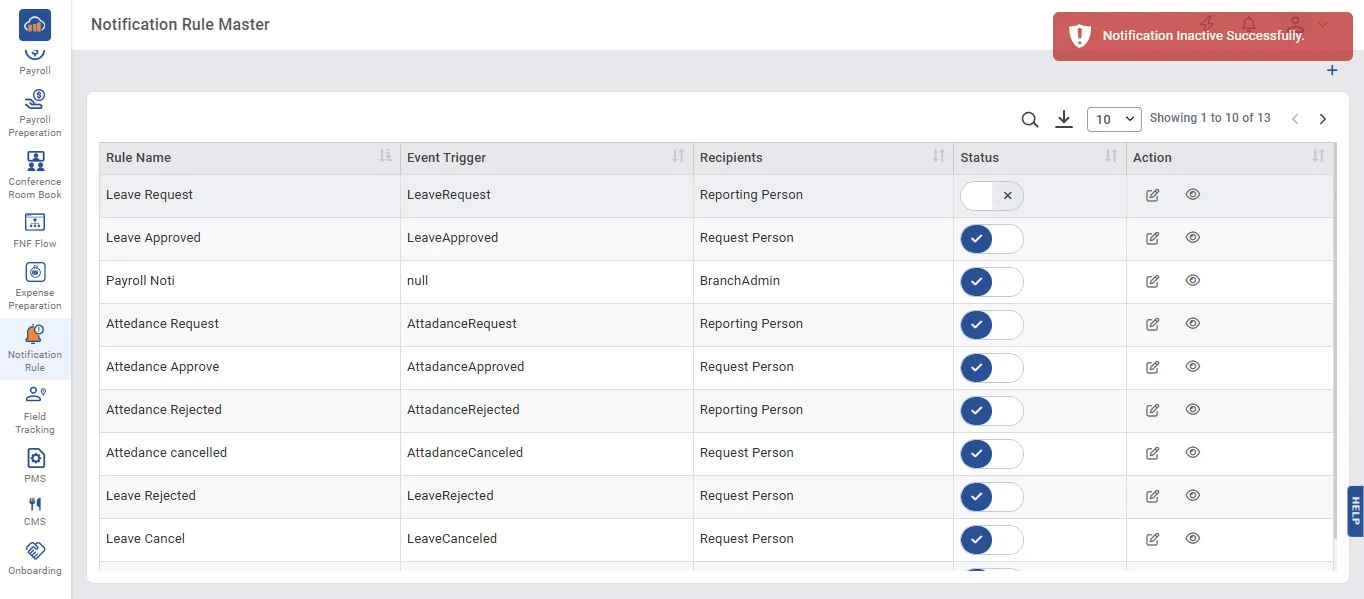Click the plus icon to add rule
This screenshot has height=599, width=1364.
point(1331,71)
